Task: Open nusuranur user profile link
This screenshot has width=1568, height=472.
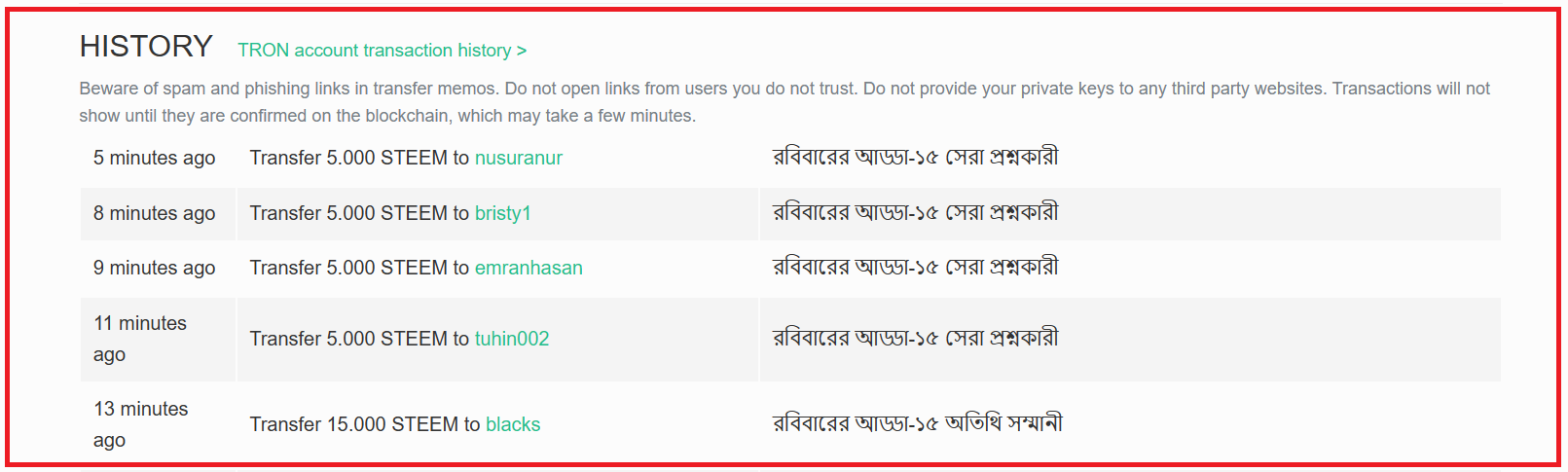Action: (x=519, y=158)
